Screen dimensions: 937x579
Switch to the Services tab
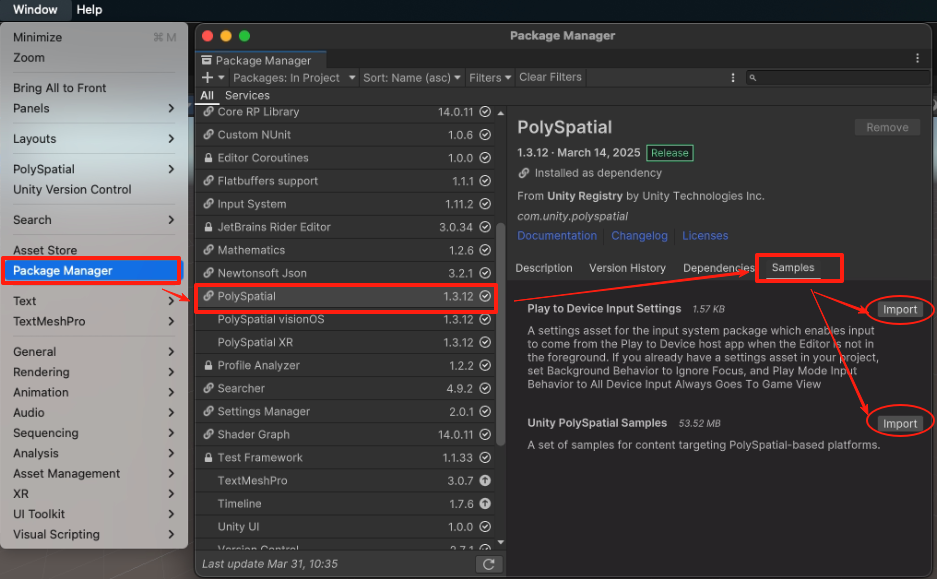click(247, 96)
